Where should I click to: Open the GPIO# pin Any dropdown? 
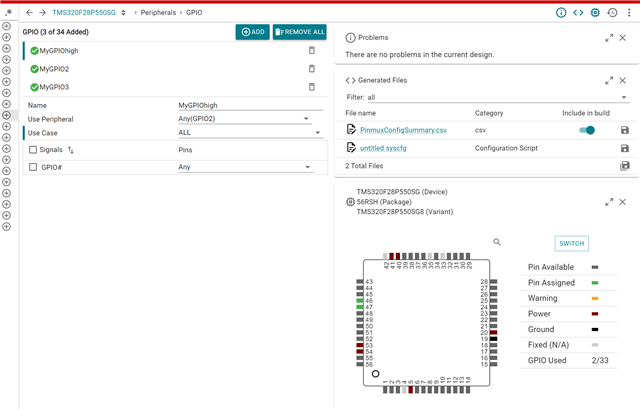coord(245,167)
